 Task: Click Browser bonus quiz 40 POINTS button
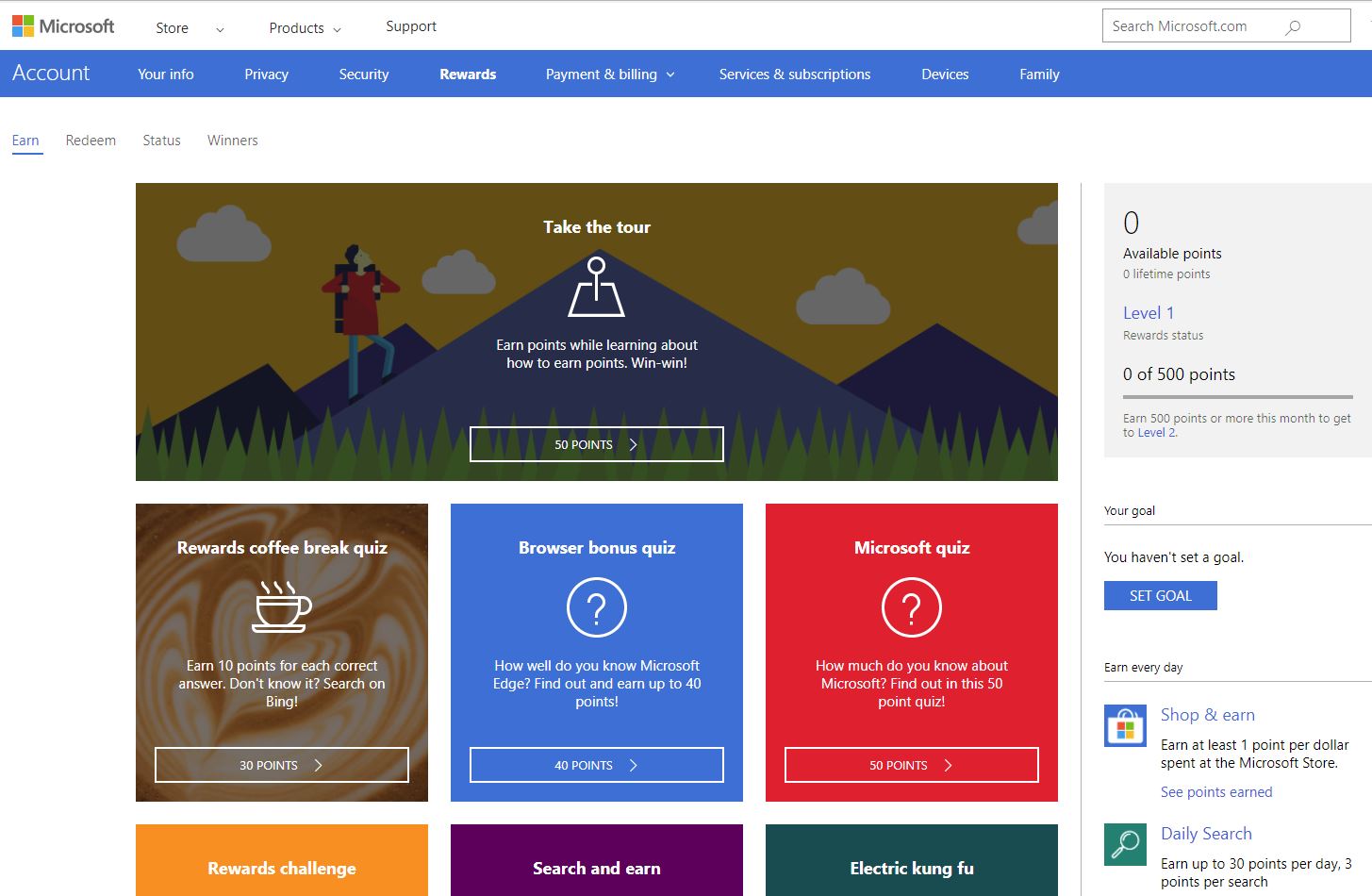coord(597,765)
